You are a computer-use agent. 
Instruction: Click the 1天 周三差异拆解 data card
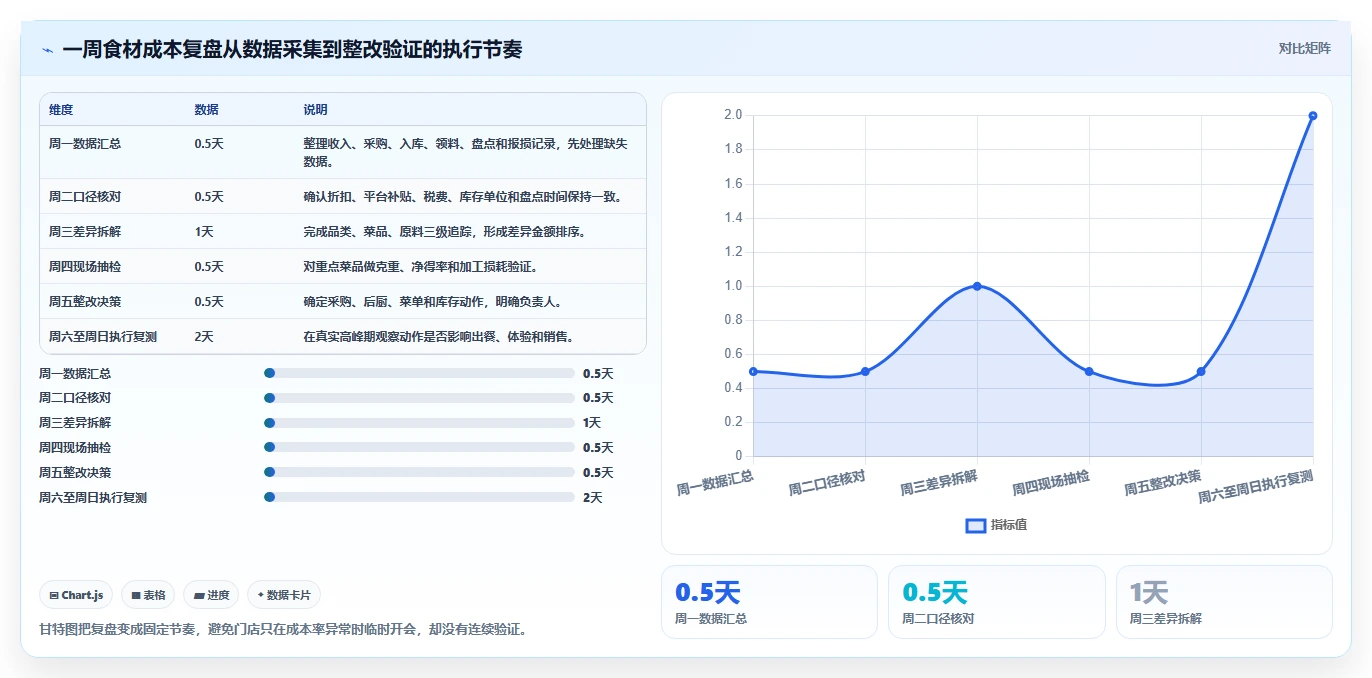pos(1224,602)
